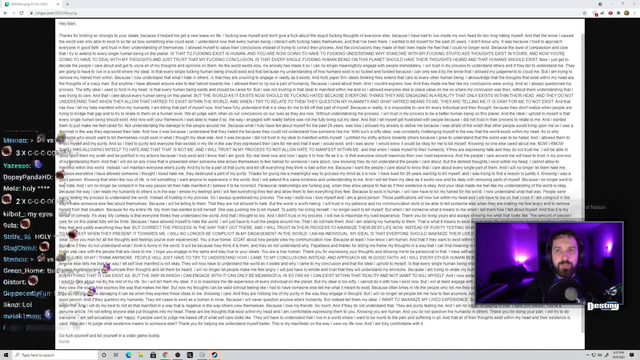Click chat username Green_Home
640x360 pixels.
[x=24, y=271]
